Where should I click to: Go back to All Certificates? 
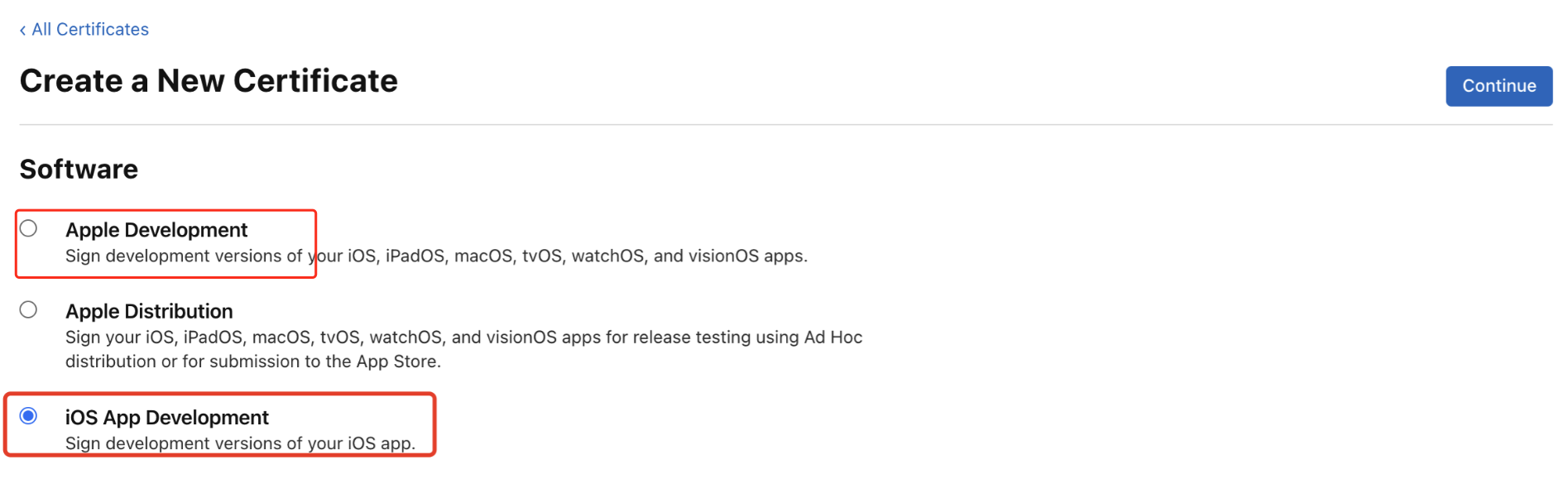(90, 30)
